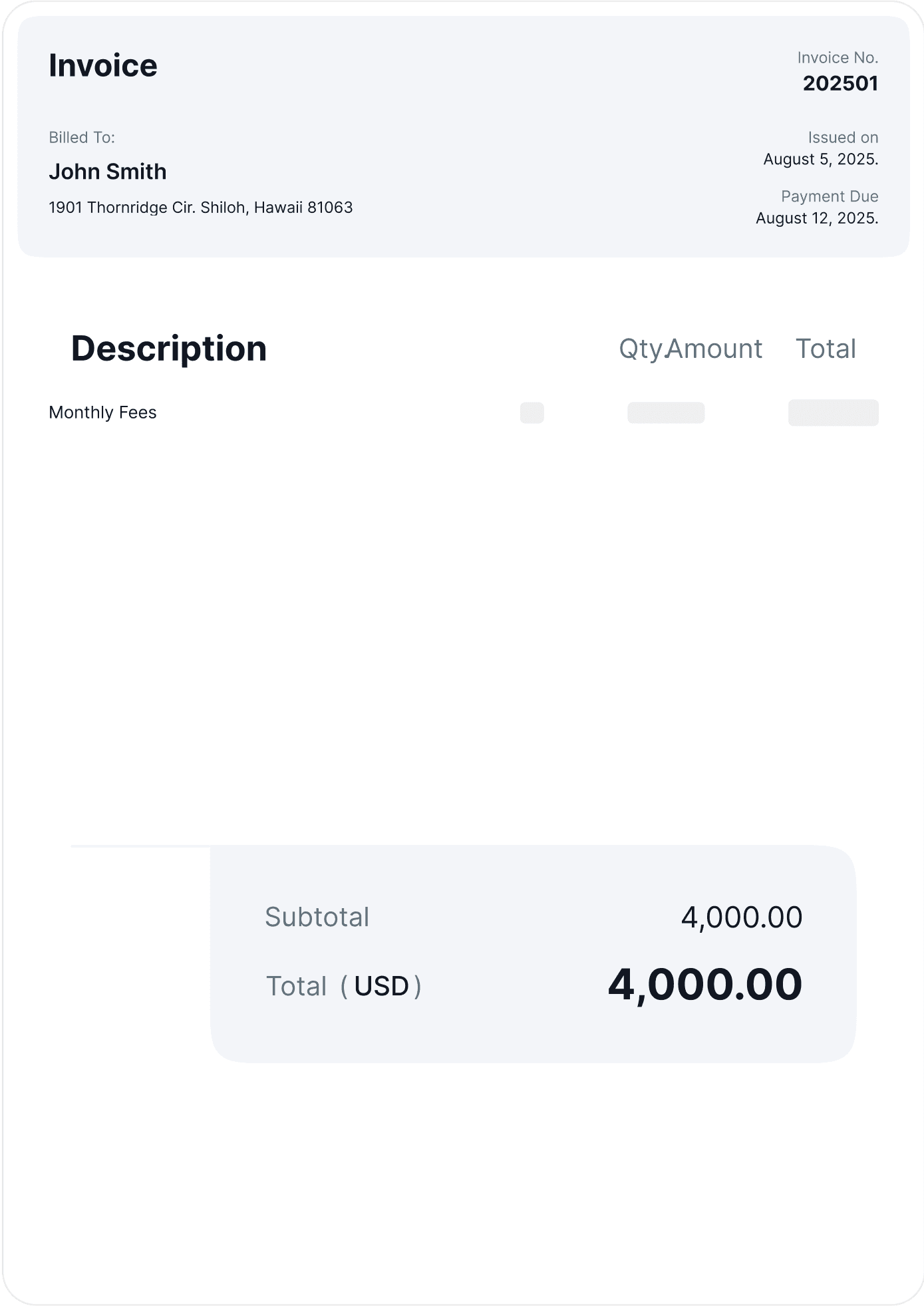Click the Billed To label

tap(82, 138)
